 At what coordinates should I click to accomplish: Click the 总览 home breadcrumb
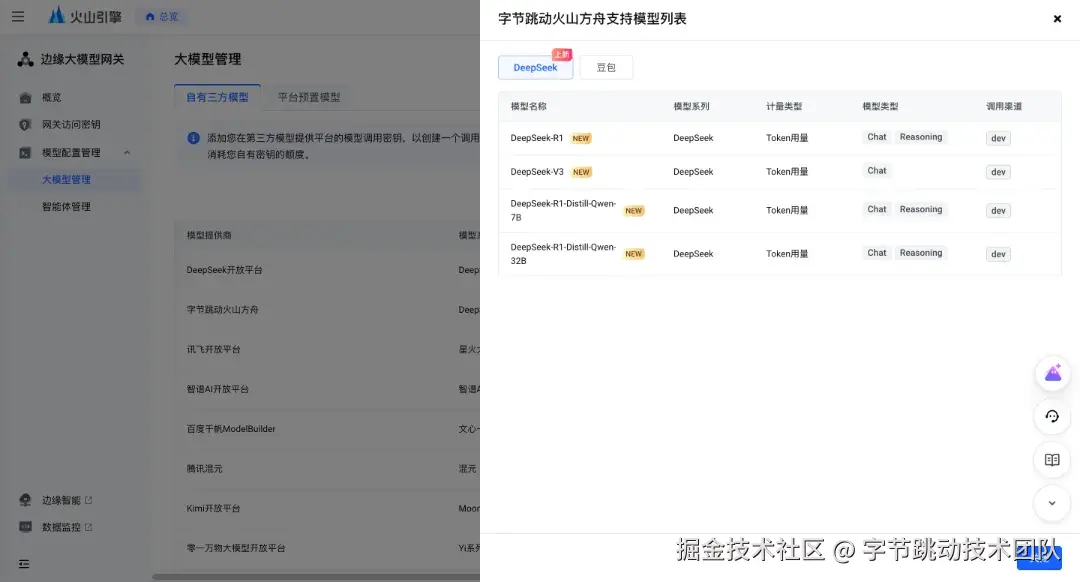(162, 17)
